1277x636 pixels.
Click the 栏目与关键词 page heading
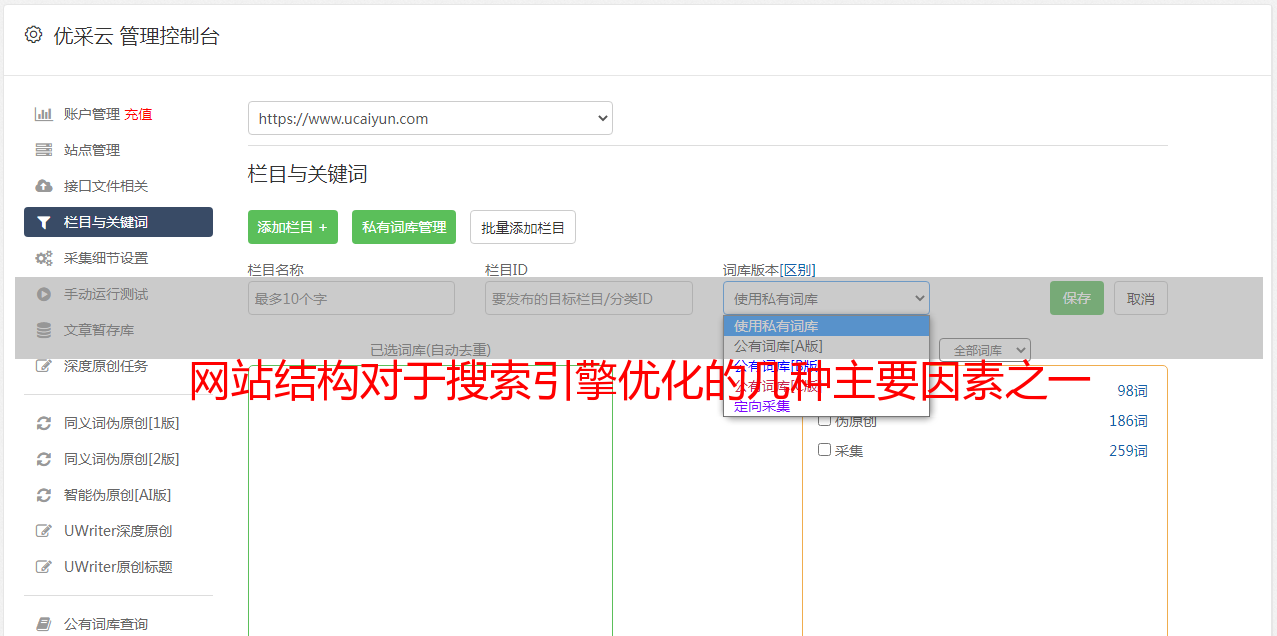pyautogui.click(x=308, y=174)
